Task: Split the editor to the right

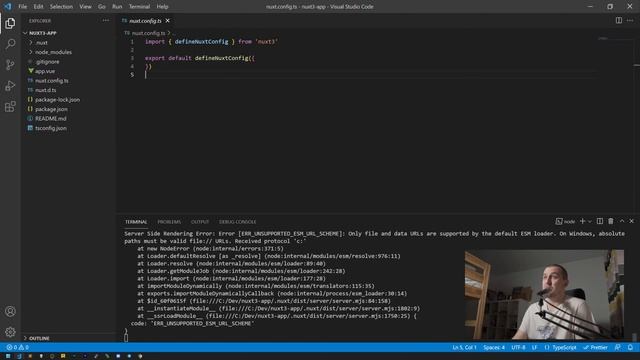Action: coord(619,20)
